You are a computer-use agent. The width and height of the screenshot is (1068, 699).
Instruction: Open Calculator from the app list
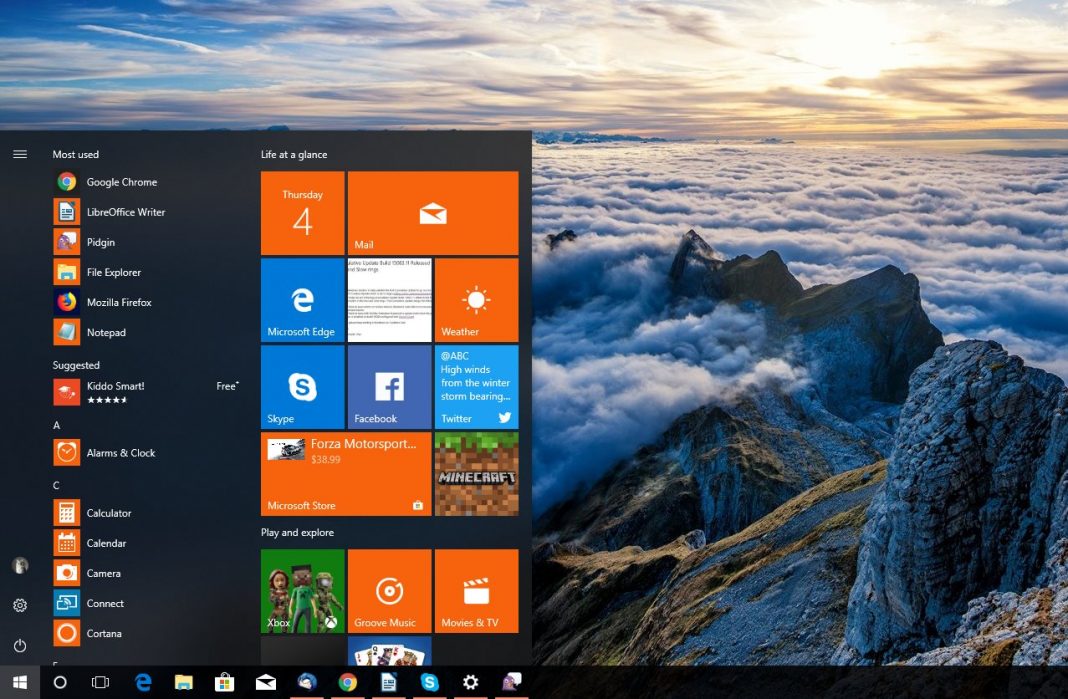145,512
